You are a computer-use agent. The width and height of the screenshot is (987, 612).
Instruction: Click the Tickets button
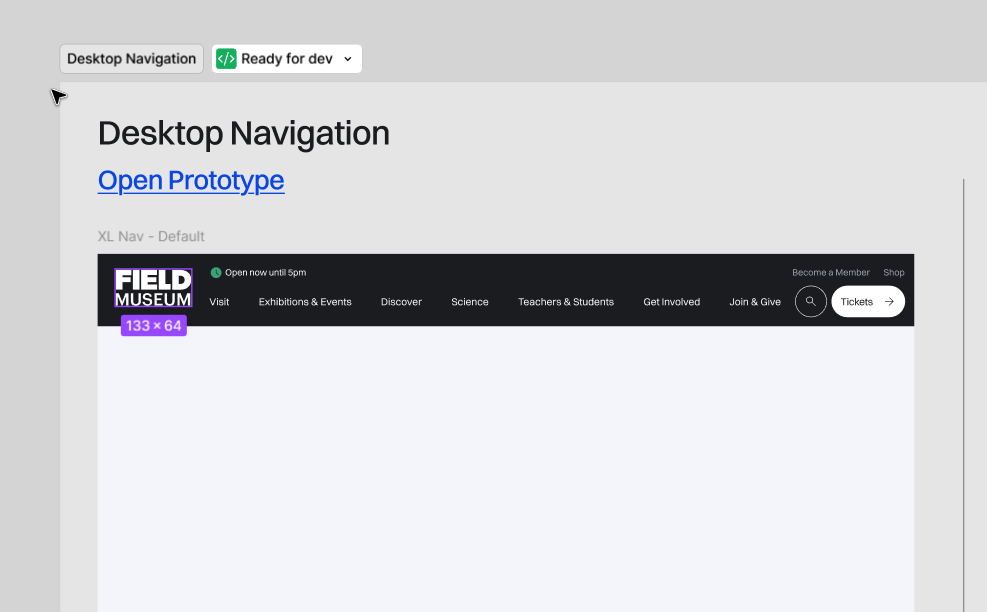pyautogui.click(x=857, y=301)
